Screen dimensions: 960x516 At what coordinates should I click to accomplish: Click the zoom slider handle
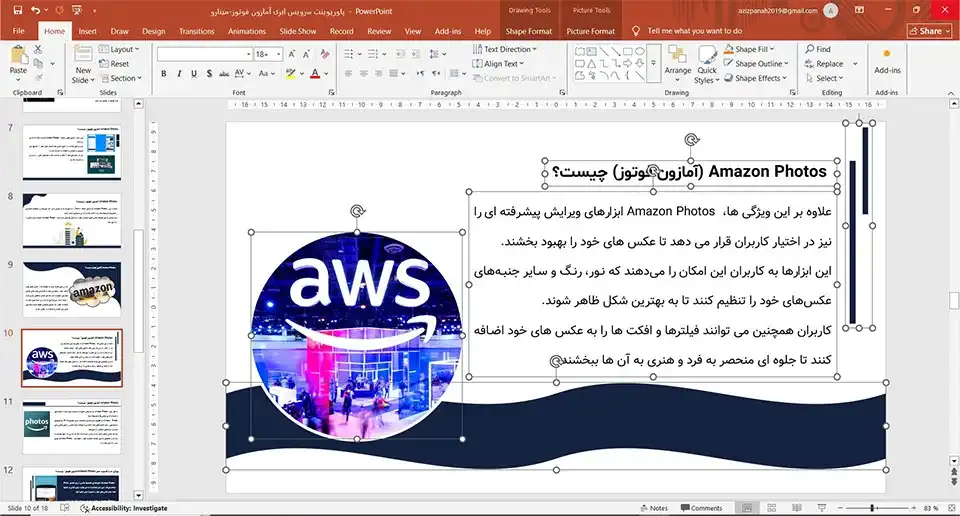pyautogui.click(x=872, y=508)
